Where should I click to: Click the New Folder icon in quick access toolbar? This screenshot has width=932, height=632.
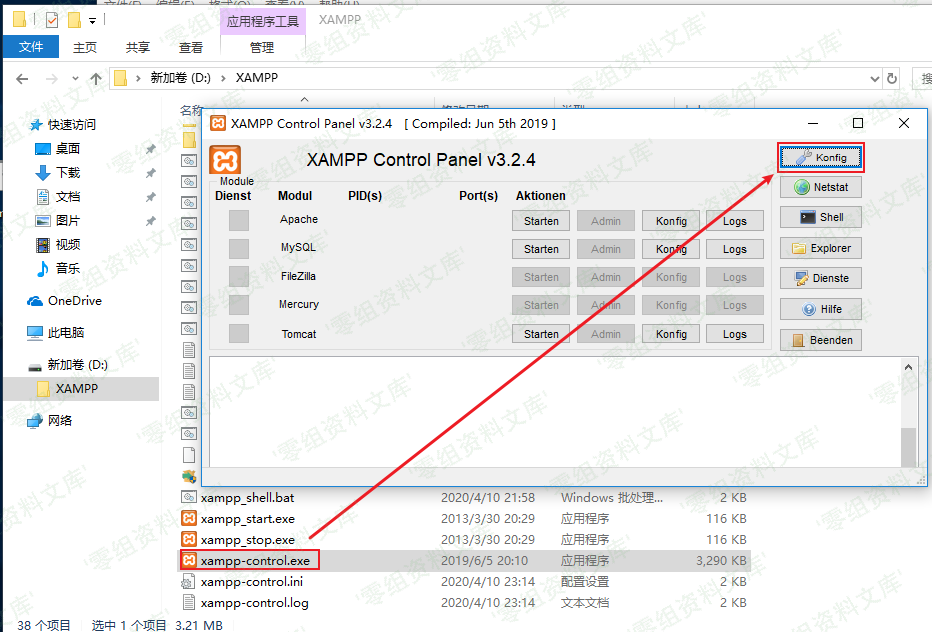(74, 21)
